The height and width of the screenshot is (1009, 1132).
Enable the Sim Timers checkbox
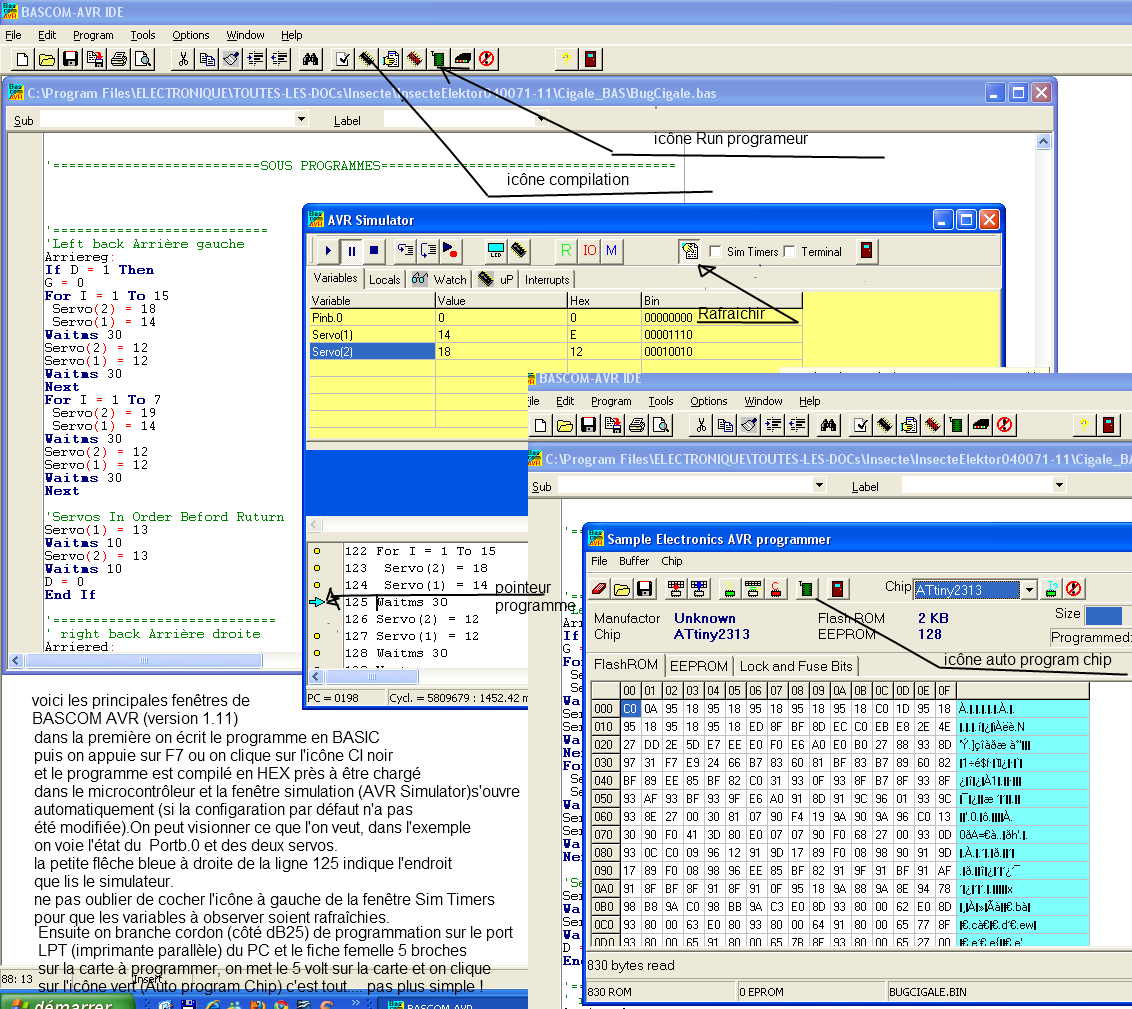(715, 252)
